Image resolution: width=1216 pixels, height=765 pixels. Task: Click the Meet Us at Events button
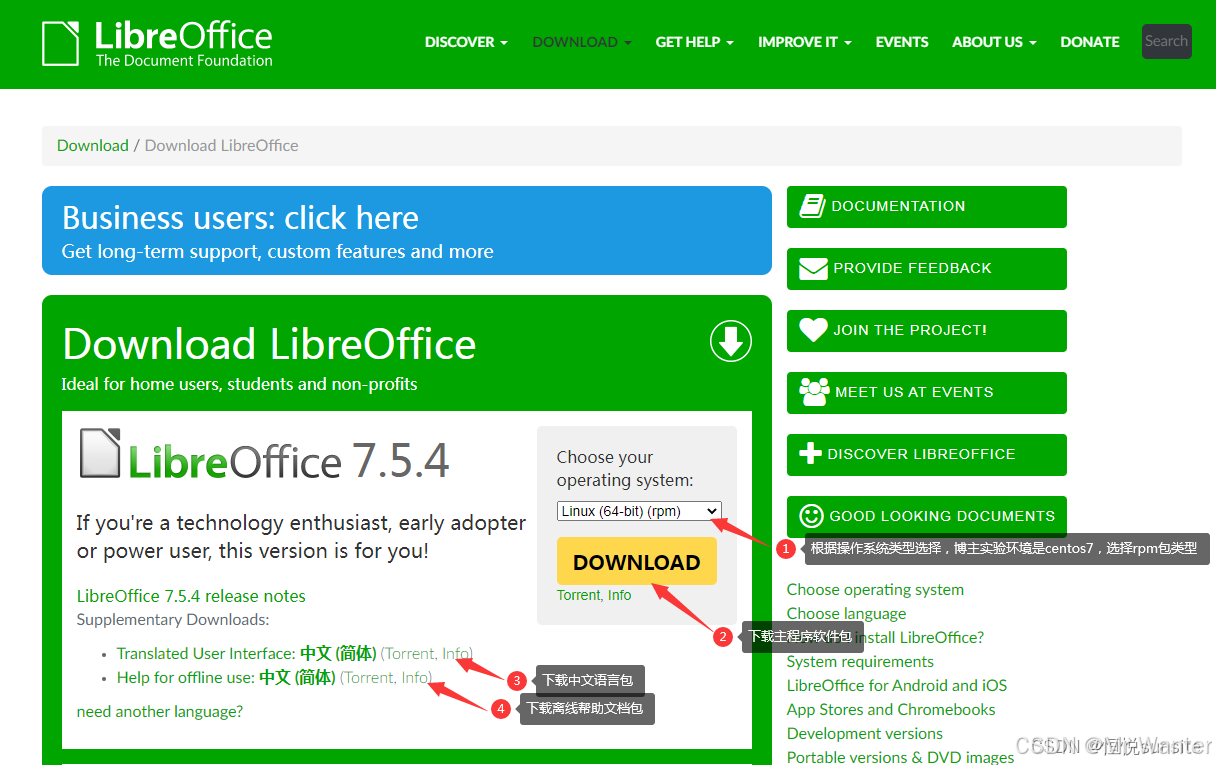pyautogui.click(x=927, y=393)
